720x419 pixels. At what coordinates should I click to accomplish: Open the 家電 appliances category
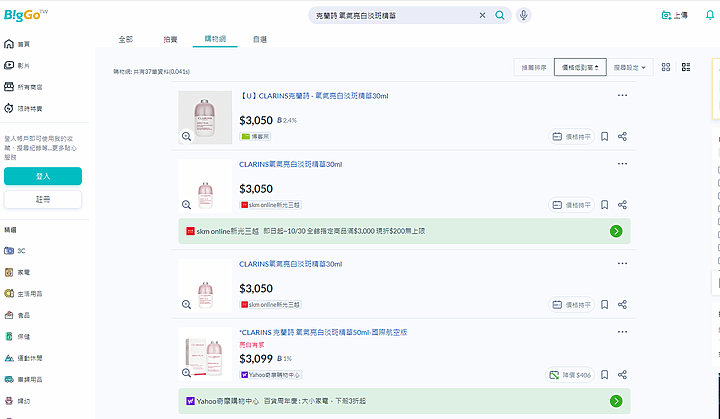coord(17,272)
